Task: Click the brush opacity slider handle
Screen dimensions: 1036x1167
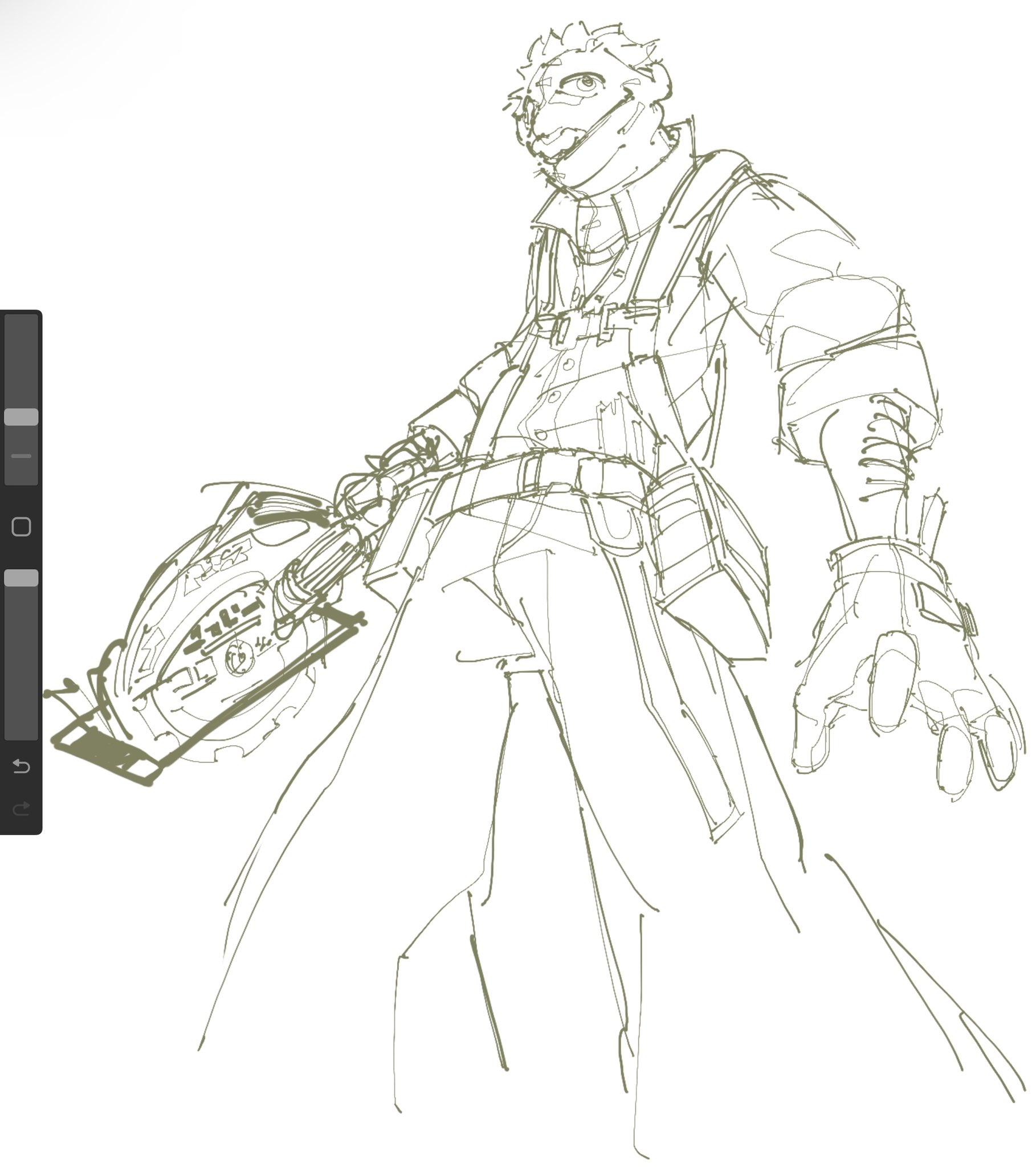Action: 21,578
